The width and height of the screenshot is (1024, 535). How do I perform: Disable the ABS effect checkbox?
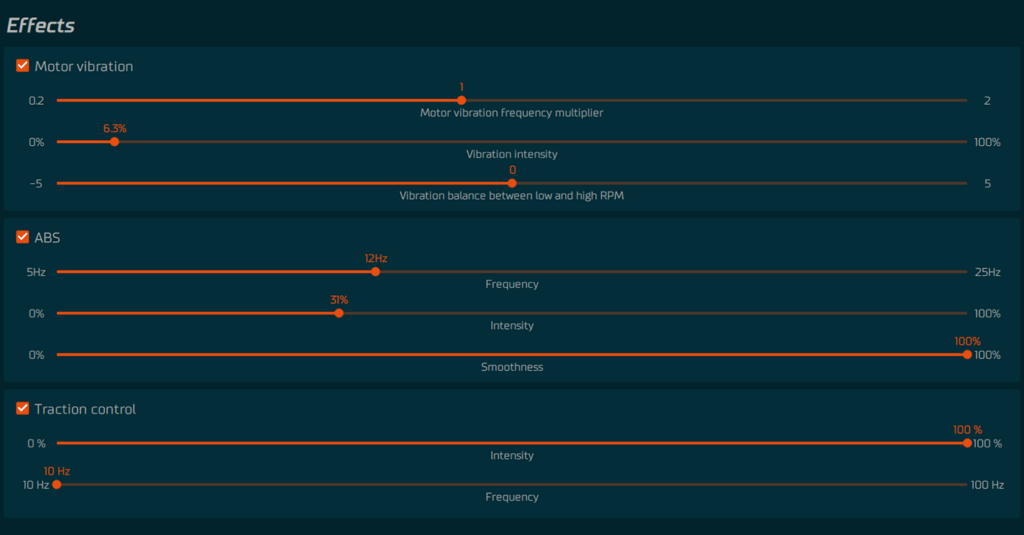pos(22,237)
